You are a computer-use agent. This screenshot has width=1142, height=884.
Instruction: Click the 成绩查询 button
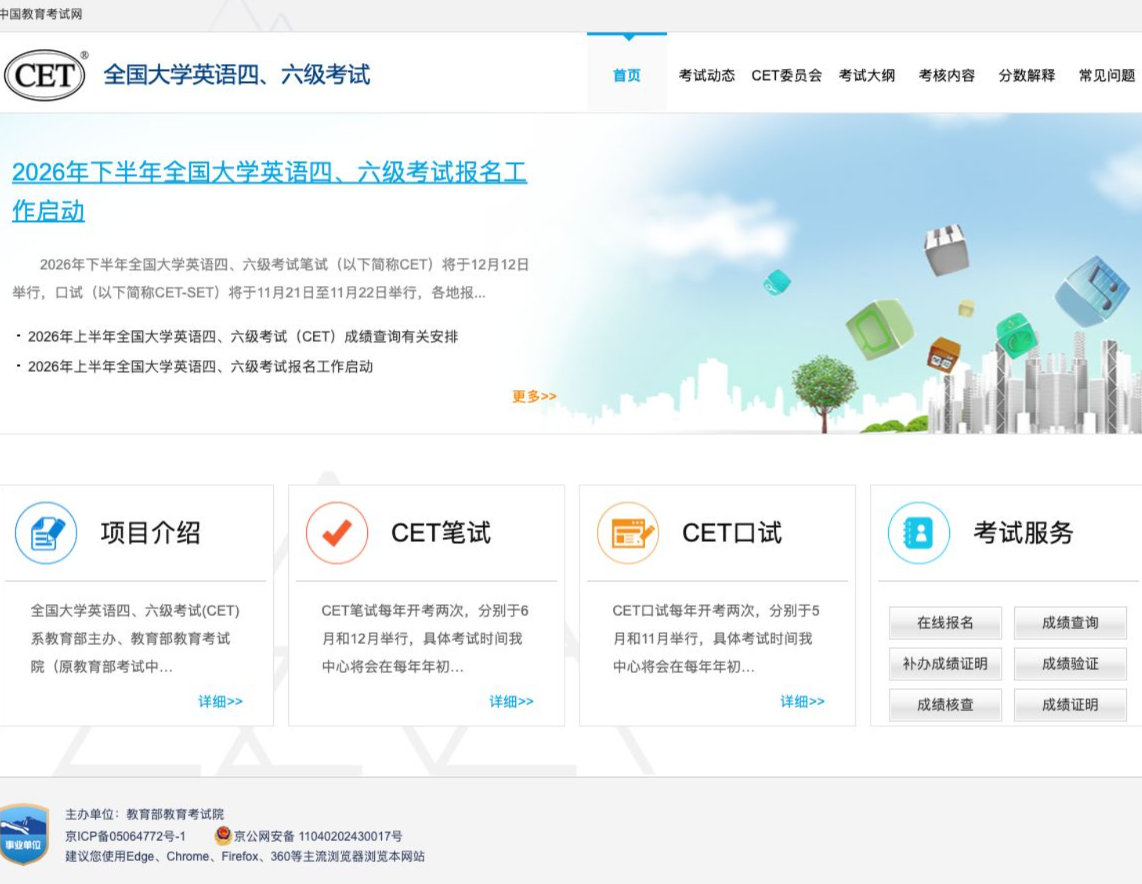point(1070,623)
